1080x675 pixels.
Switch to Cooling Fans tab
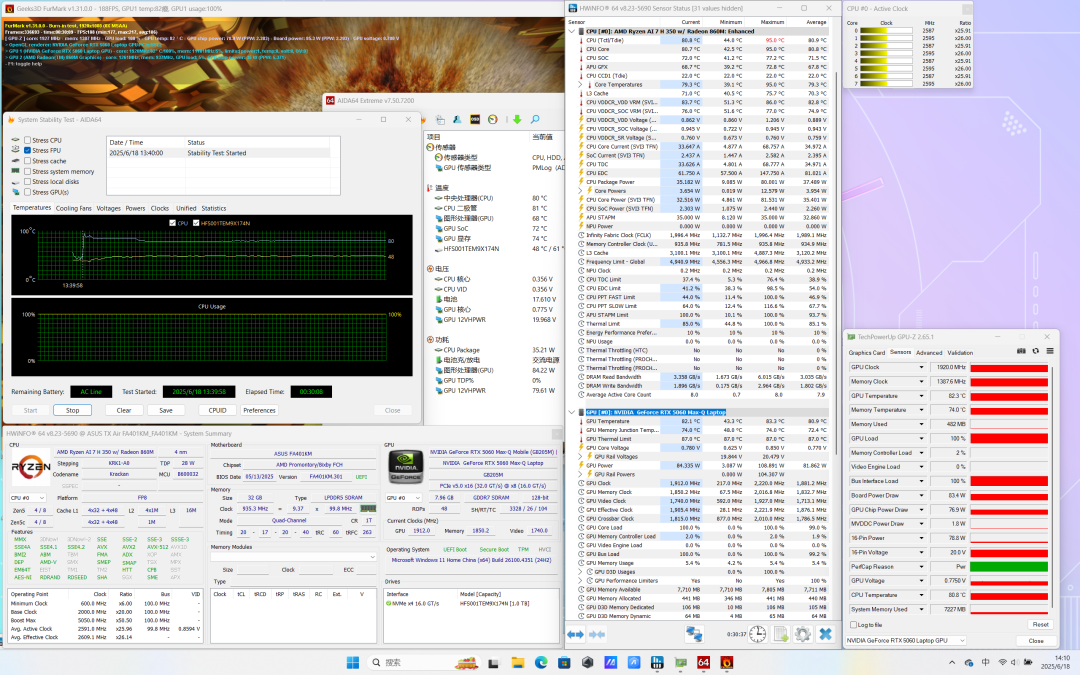(x=74, y=208)
